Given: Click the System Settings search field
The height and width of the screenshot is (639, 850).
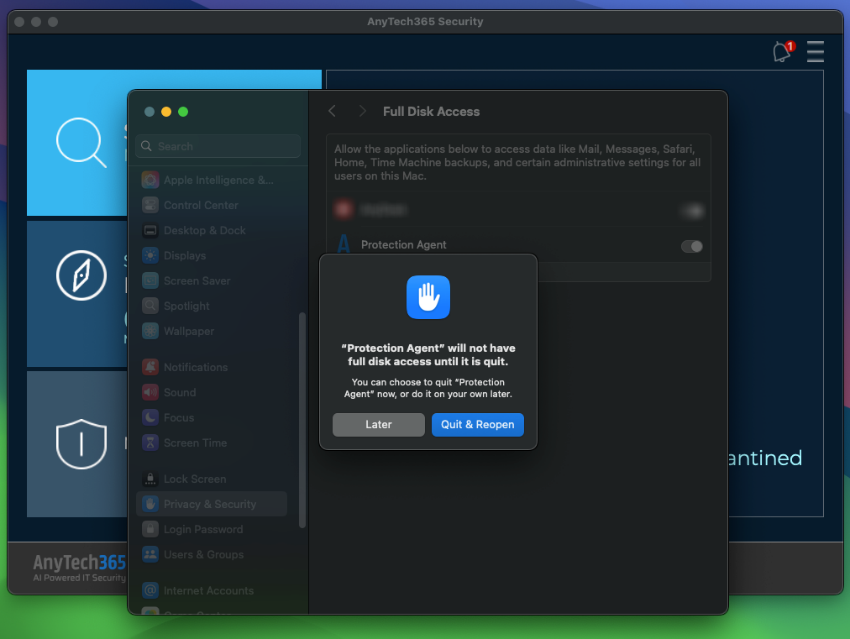Looking at the screenshot, I should coord(218,146).
